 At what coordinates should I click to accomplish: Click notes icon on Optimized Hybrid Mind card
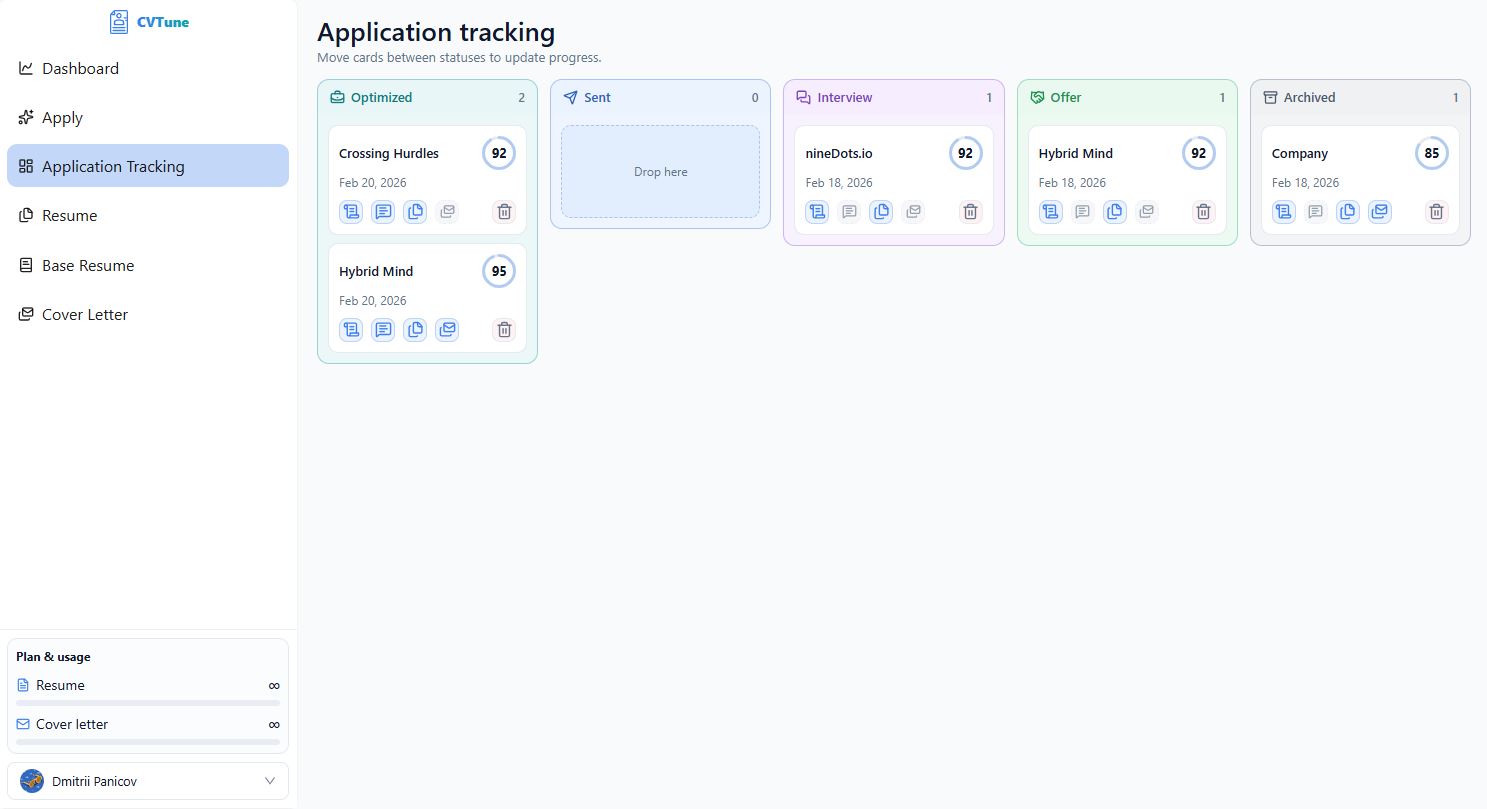pyautogui.click(x=383, y=330)
